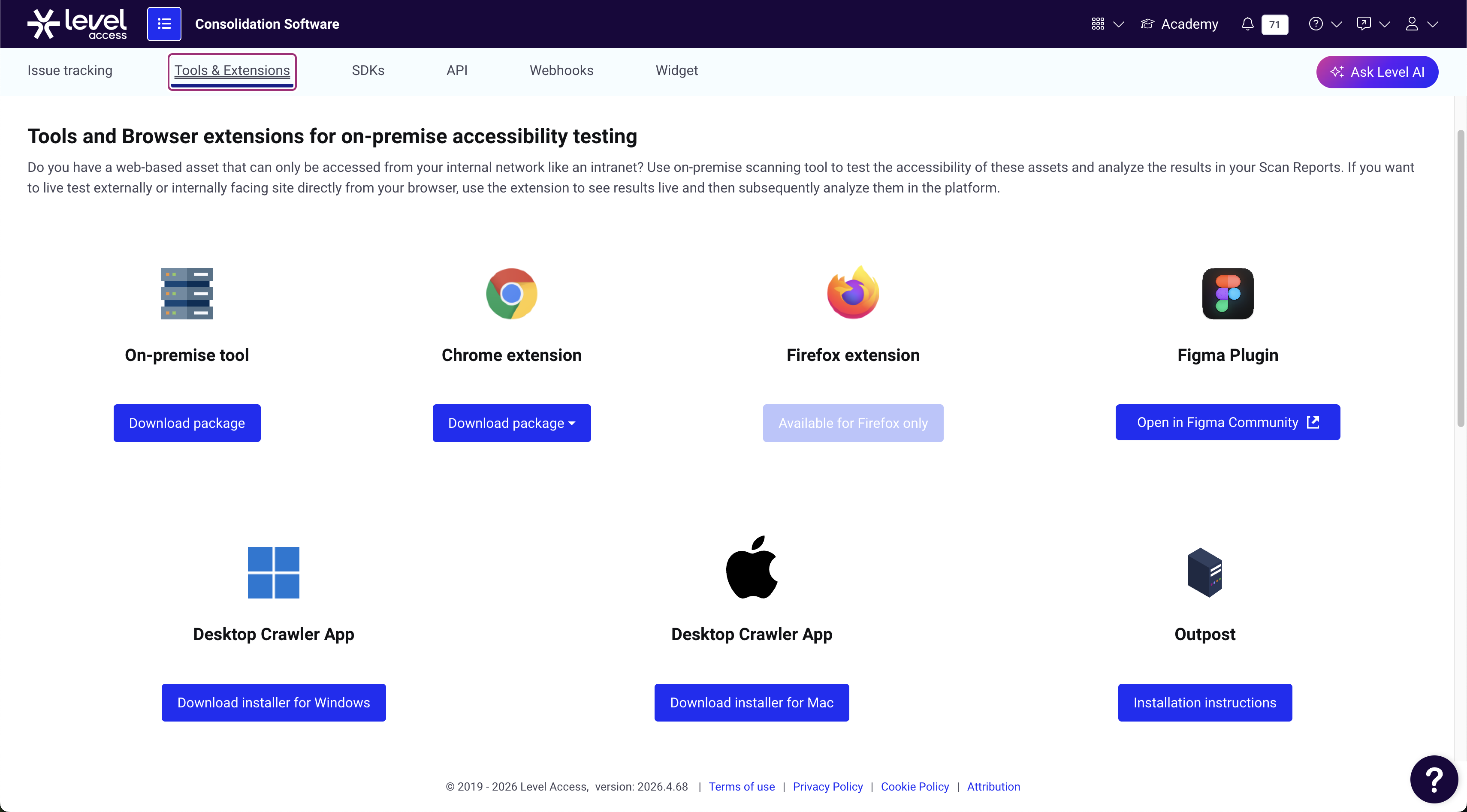Go to the Webhooks tab
The width and height of the screenshot is (1467, 812).
[561, 71]
